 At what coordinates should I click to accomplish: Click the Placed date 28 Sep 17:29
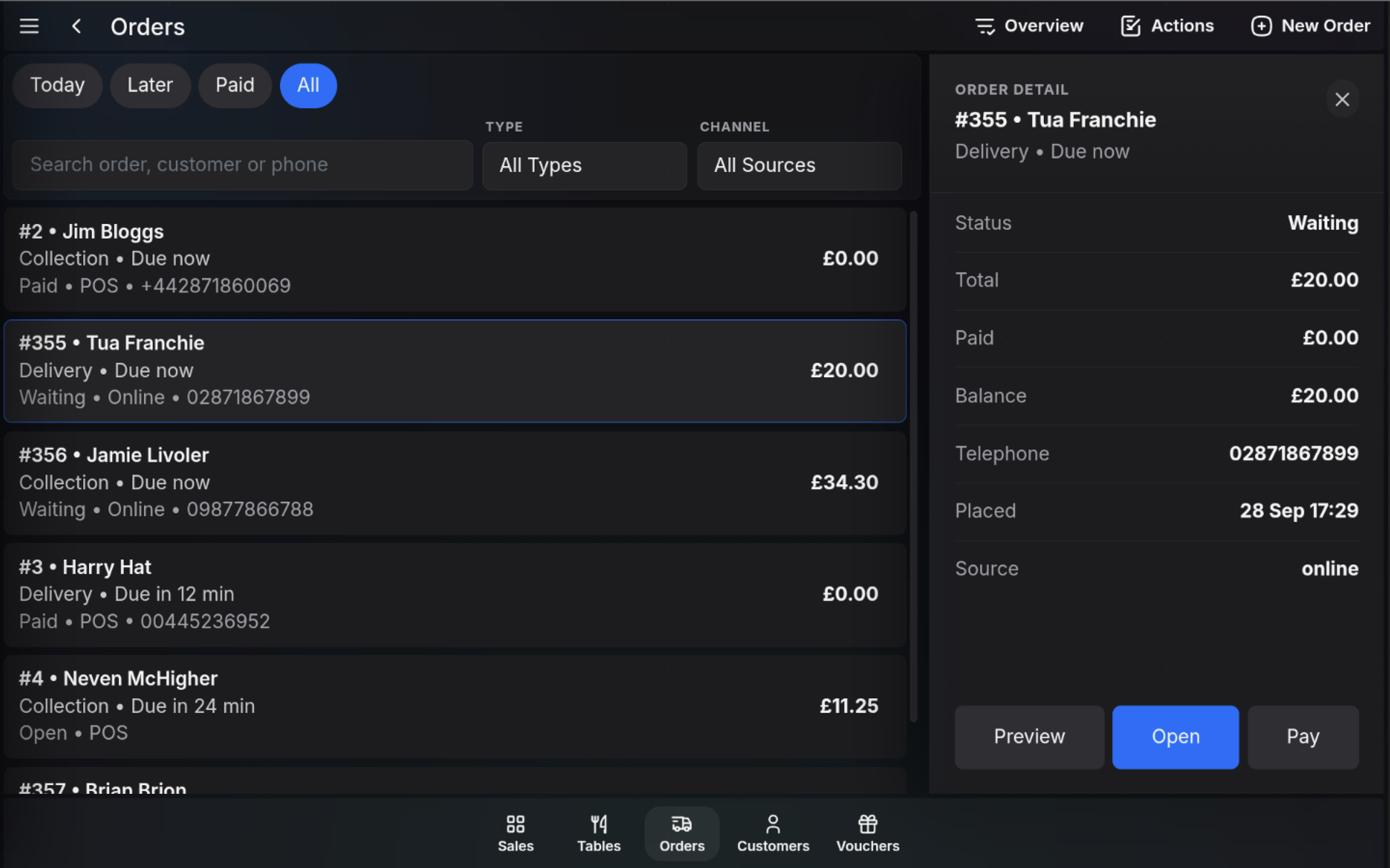tap(1299, 511)
